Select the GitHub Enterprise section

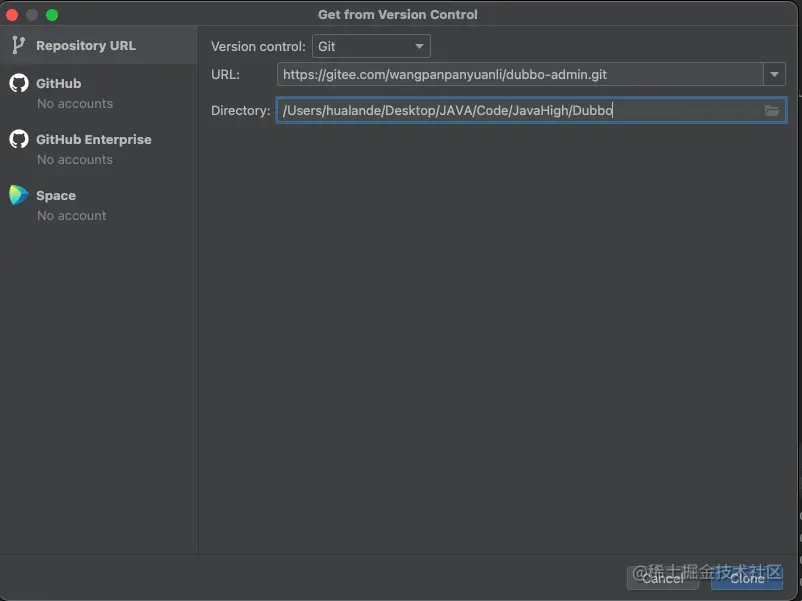pos(99,149)
